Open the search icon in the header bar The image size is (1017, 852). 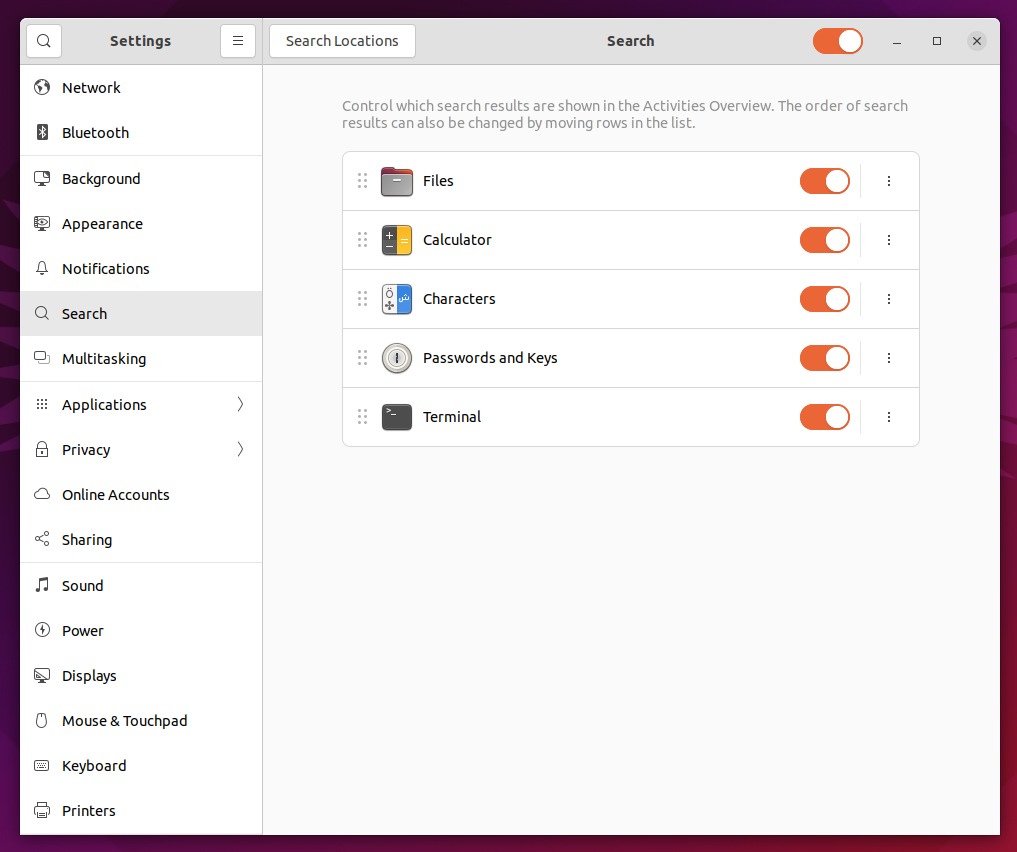(x=43, y=41)
